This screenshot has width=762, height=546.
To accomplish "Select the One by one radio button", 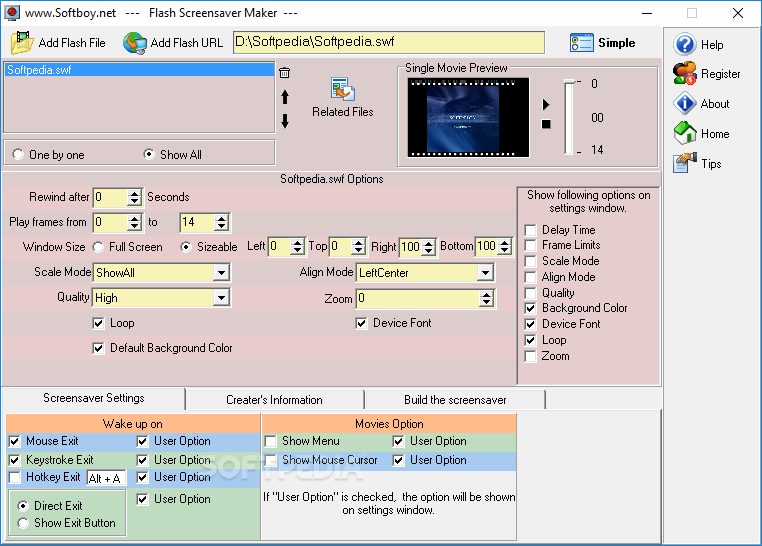I will 18,154.
